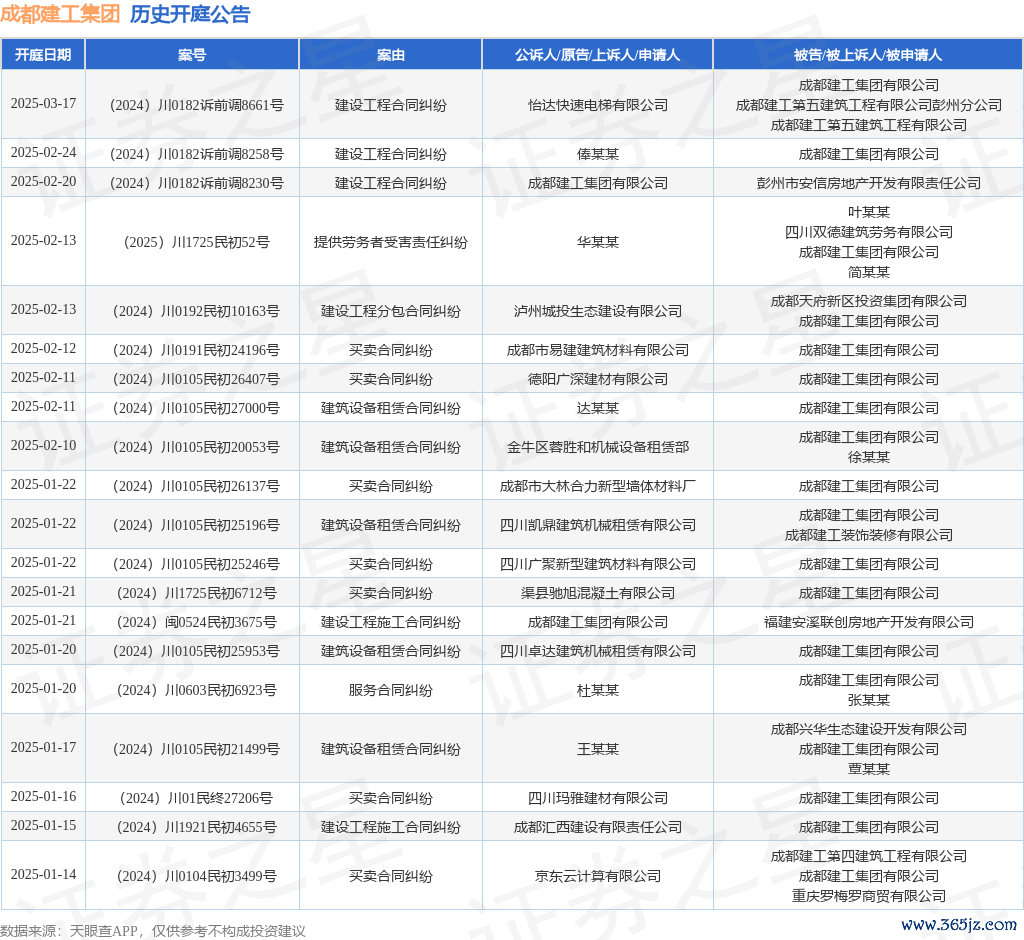
Task: Click plaintiff 成都市大林合力新型墙体材料厂
Action: tap(598, 486)
